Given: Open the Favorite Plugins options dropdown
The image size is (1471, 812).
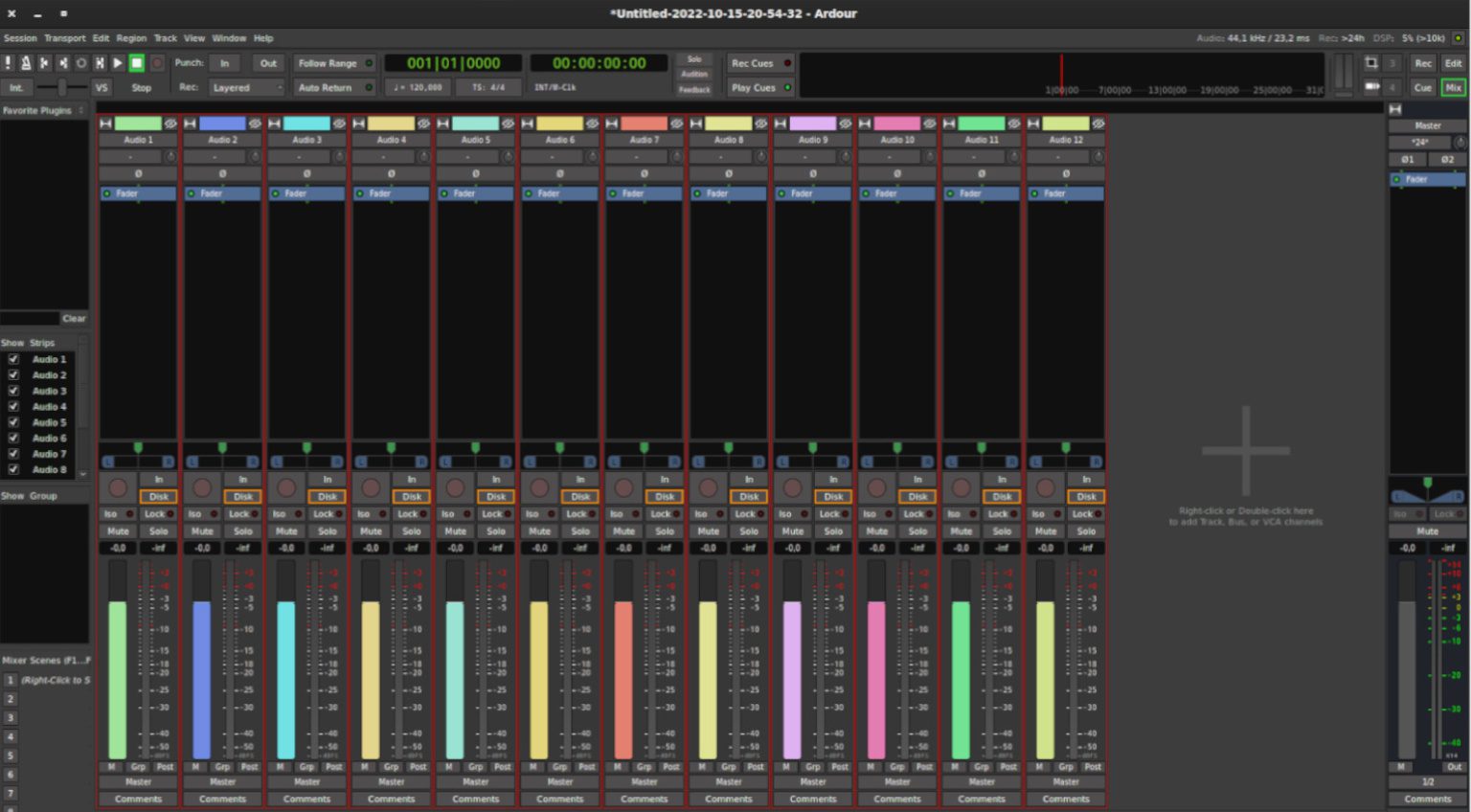Looking at the screenshot, I should (81, 110).
